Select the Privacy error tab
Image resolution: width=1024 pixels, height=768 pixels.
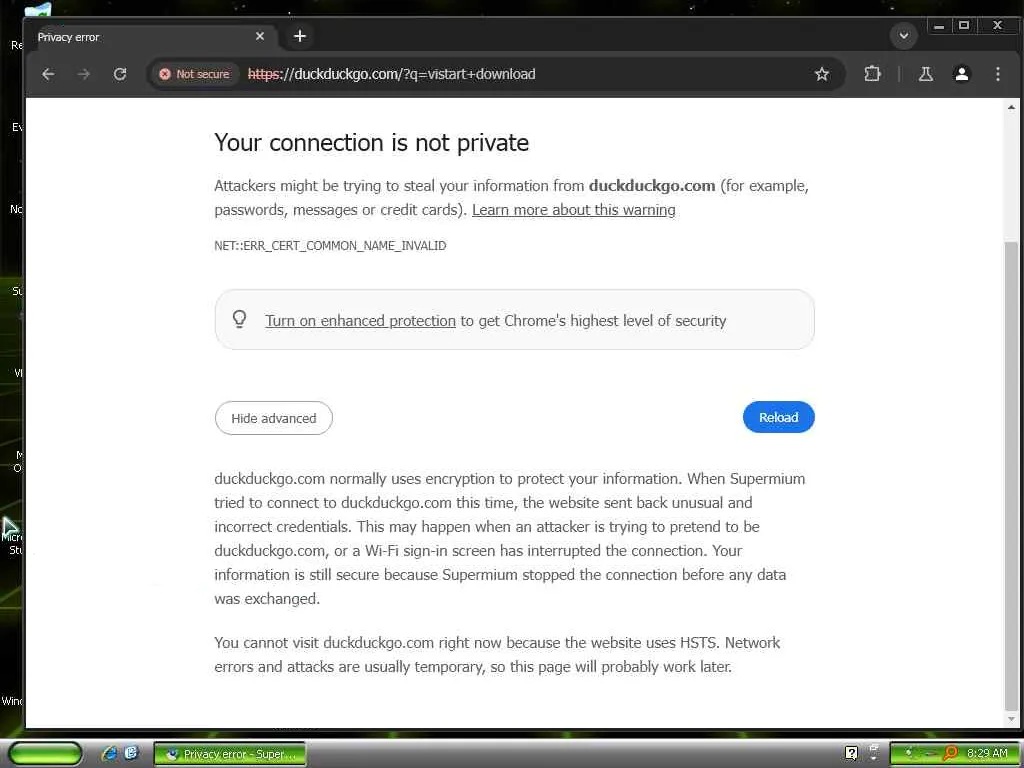140,37
